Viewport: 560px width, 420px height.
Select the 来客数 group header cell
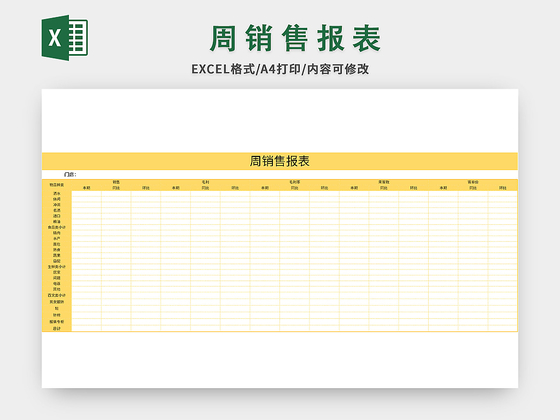point(384,182)
